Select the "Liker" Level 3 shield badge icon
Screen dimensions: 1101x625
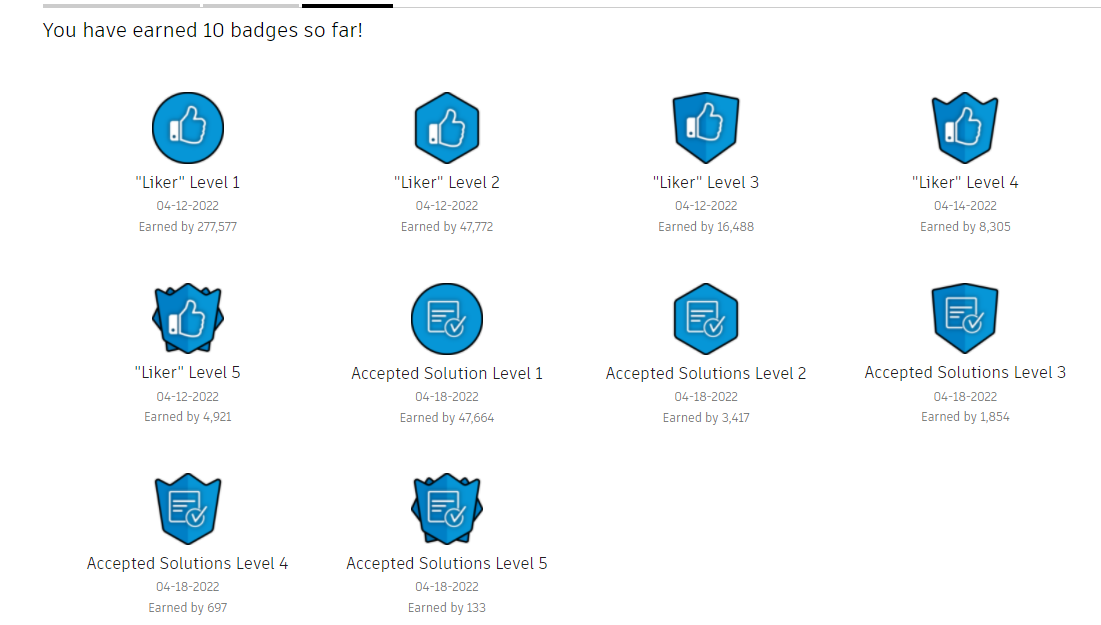click(706, 127)
